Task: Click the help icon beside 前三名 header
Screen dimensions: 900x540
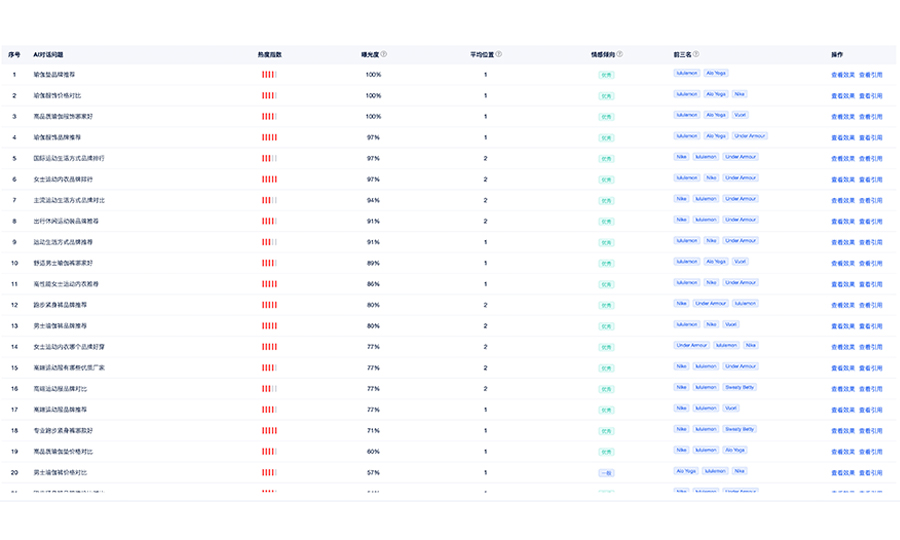Action: click(696, 54)
